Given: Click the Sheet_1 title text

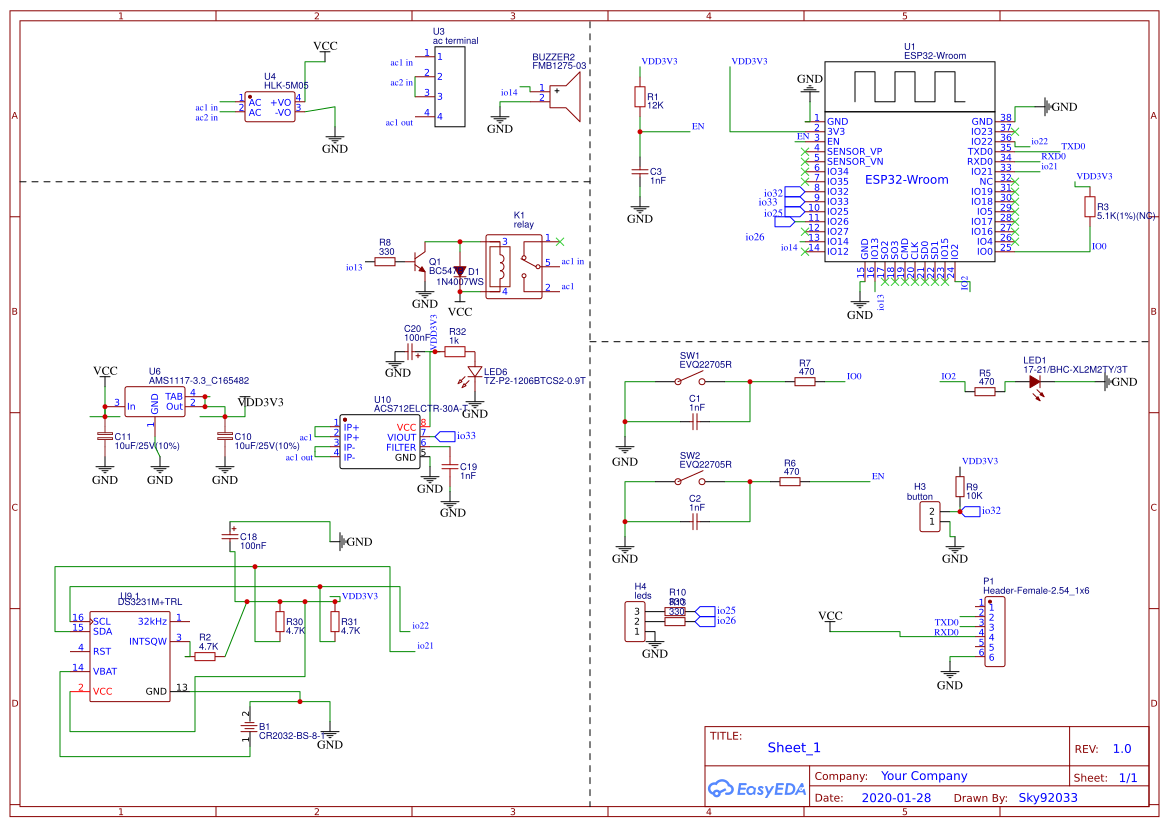Looking at the screenshot, I should (793, 747).
